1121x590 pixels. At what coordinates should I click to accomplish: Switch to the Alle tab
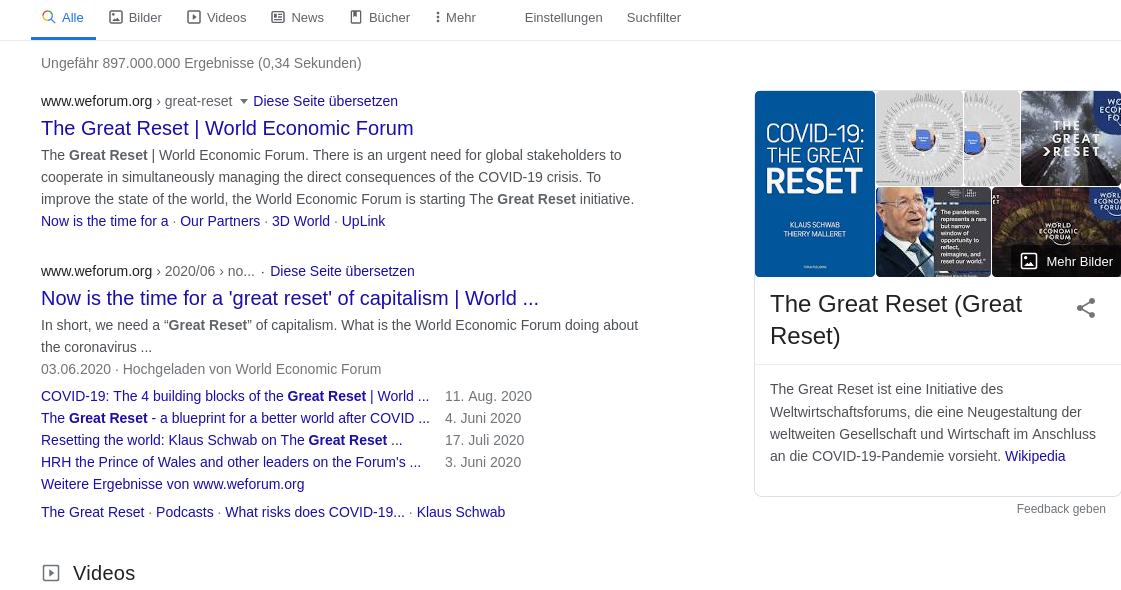point(64,18)
